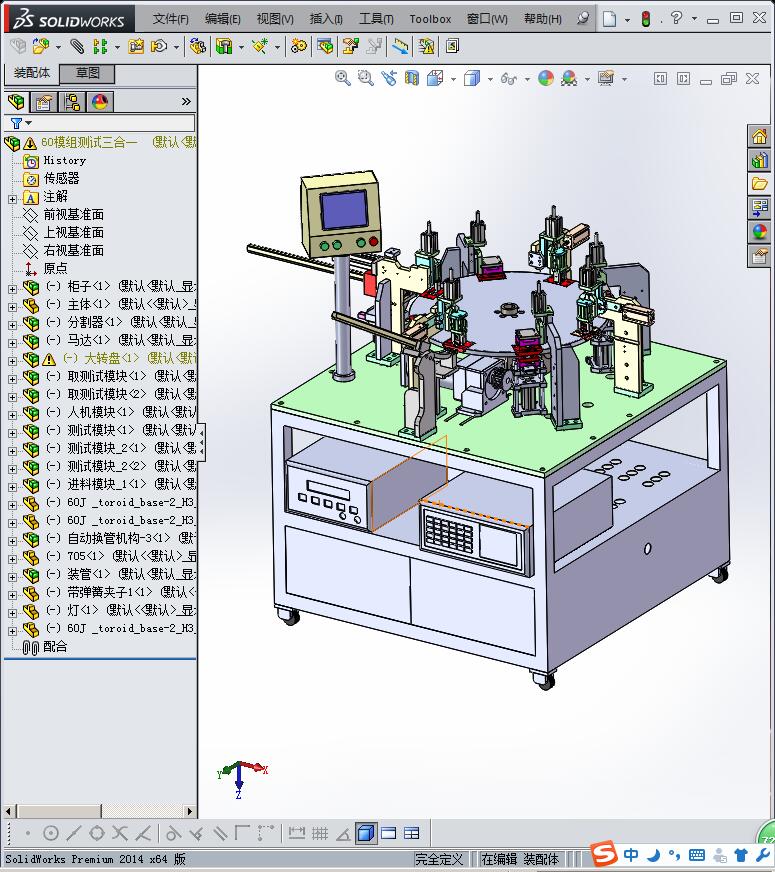
Task: Expand the 注解 annotations node
Action: 12,199
